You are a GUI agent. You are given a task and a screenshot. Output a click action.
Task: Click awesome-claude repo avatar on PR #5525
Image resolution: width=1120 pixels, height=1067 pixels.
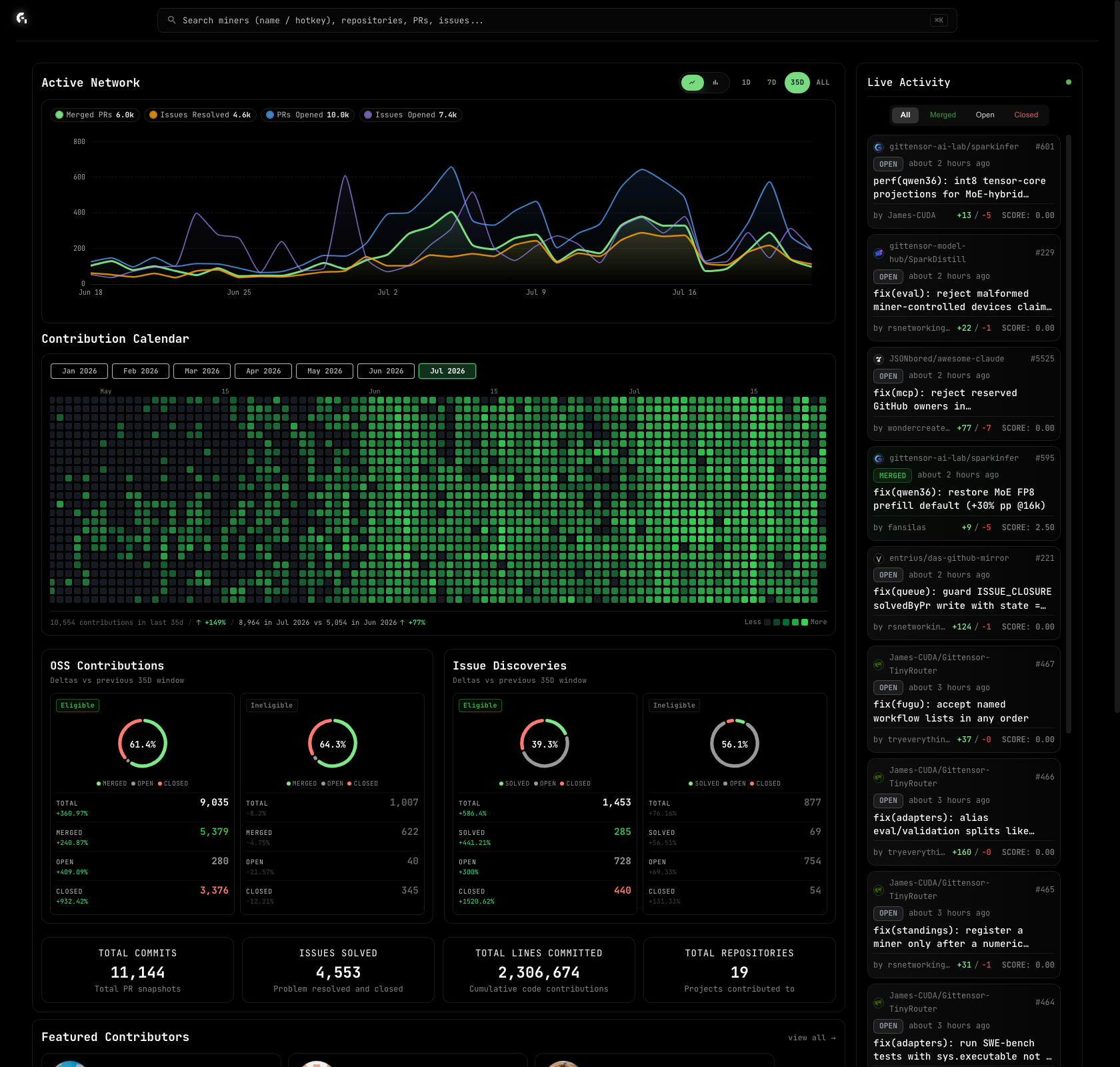pos(879,359)
